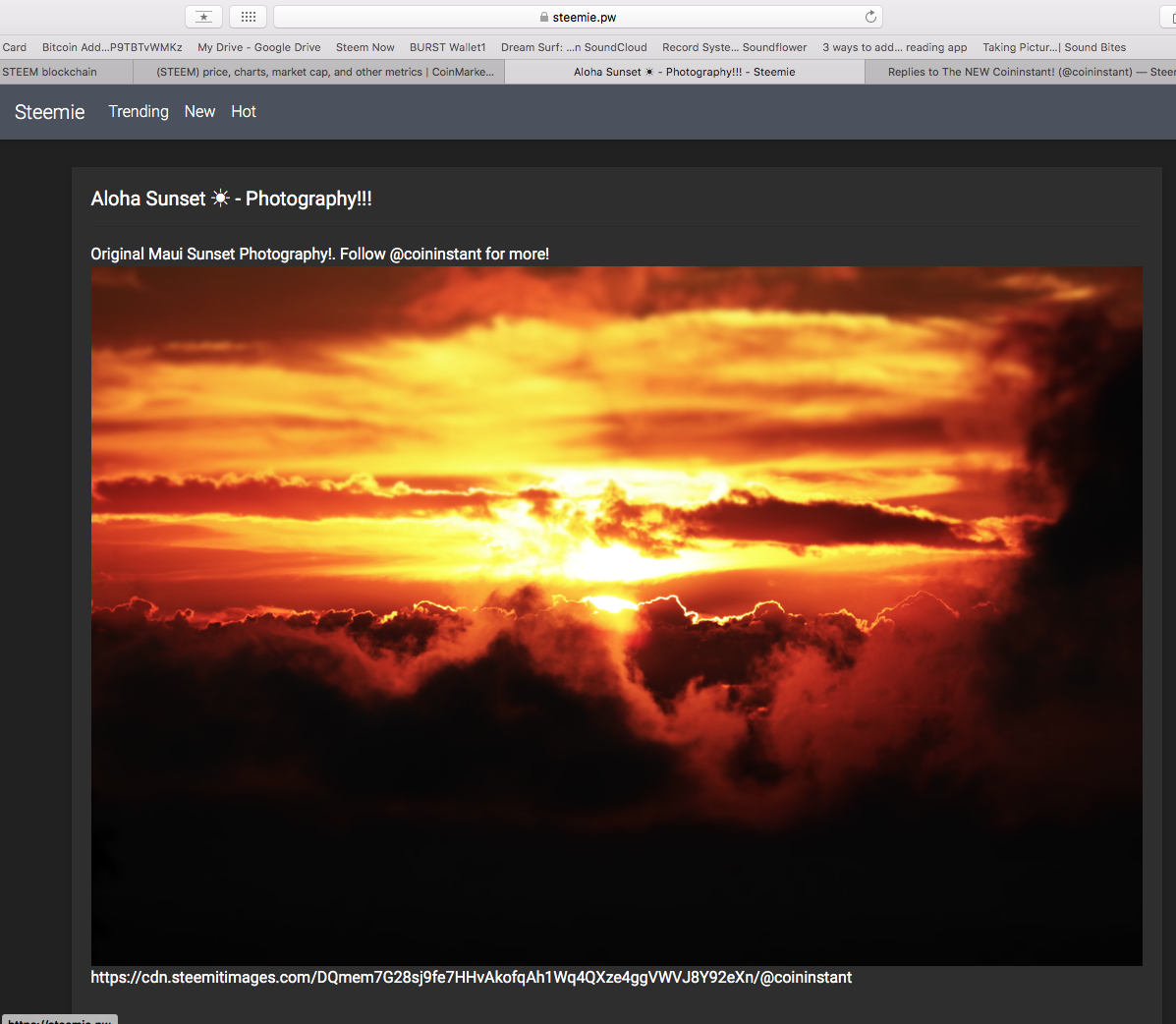
Task: Open the 3 ways to add... reading app bookmark
Action: tap(894, 47)
